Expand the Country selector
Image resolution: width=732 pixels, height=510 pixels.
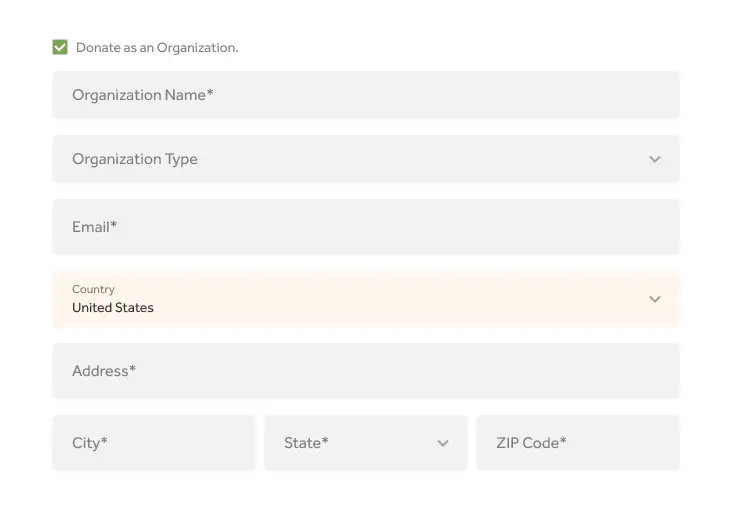(x=365, y=299)
